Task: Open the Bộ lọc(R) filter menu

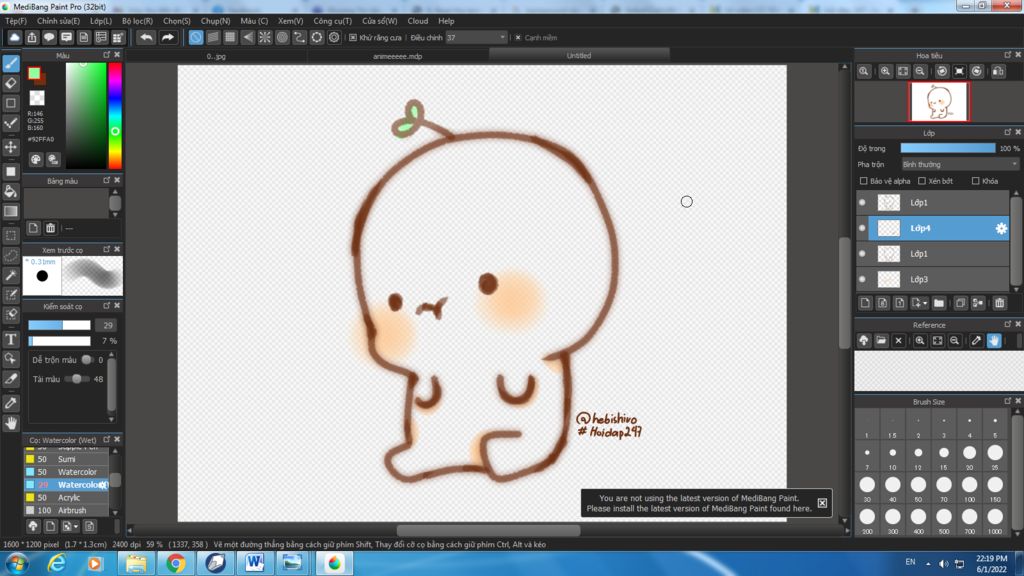Action: pyautogui.click(x=137, y=21)
